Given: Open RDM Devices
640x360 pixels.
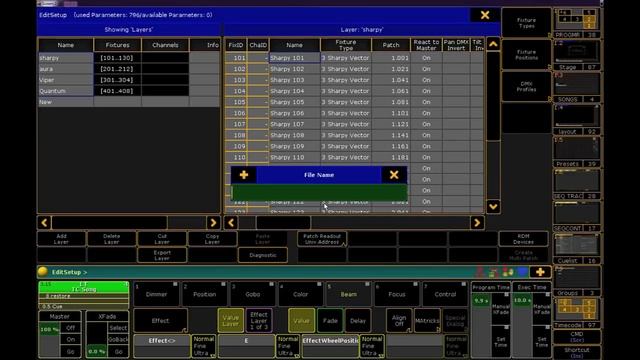Looking at the screenshot, I should tap(523, 239).
